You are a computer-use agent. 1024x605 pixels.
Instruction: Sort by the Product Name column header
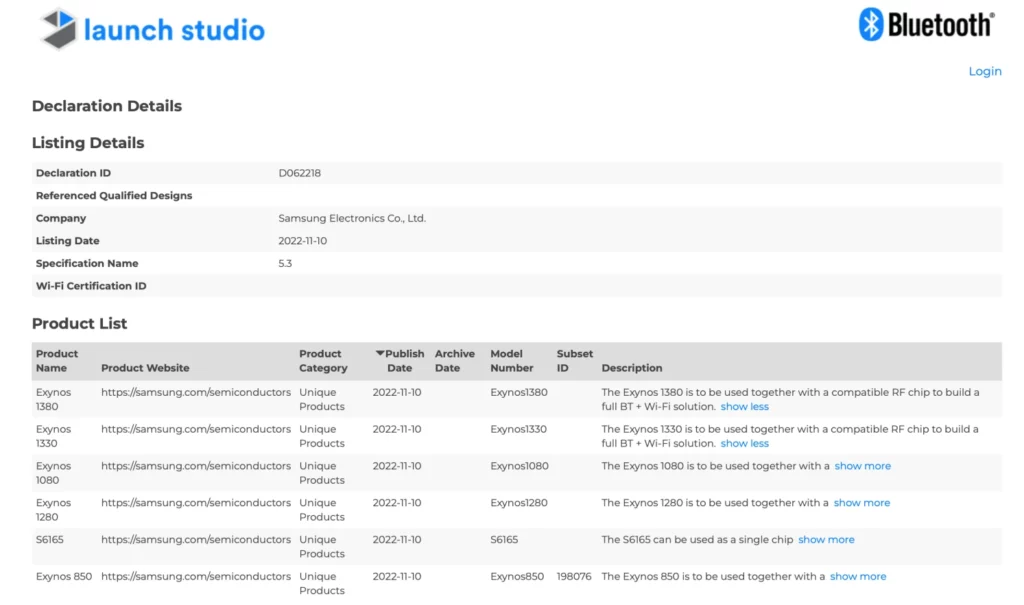click(57, 361)
